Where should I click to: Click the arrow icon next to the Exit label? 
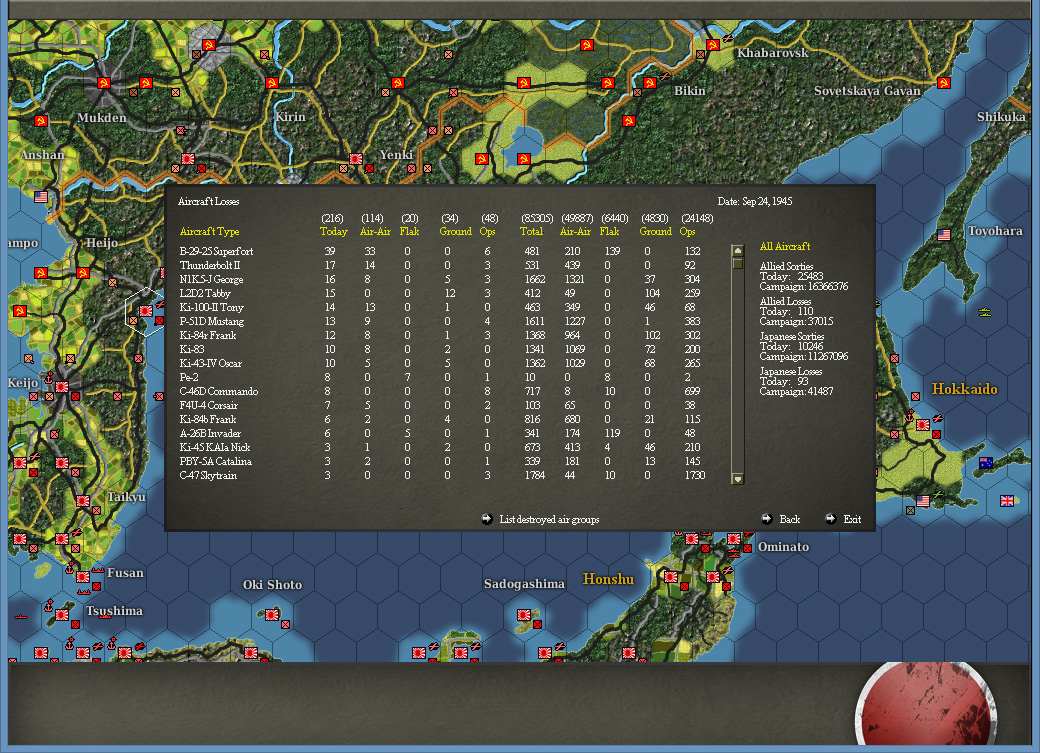[830, 519]
